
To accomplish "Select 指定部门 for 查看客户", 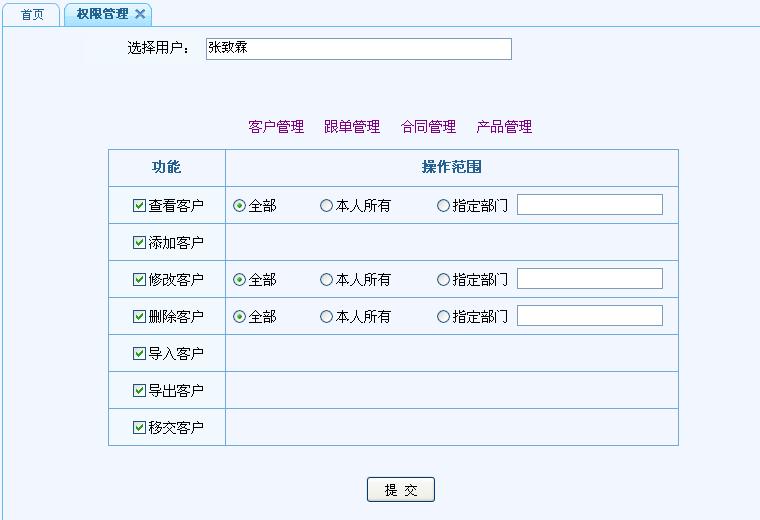I will [x=443, y=206].
